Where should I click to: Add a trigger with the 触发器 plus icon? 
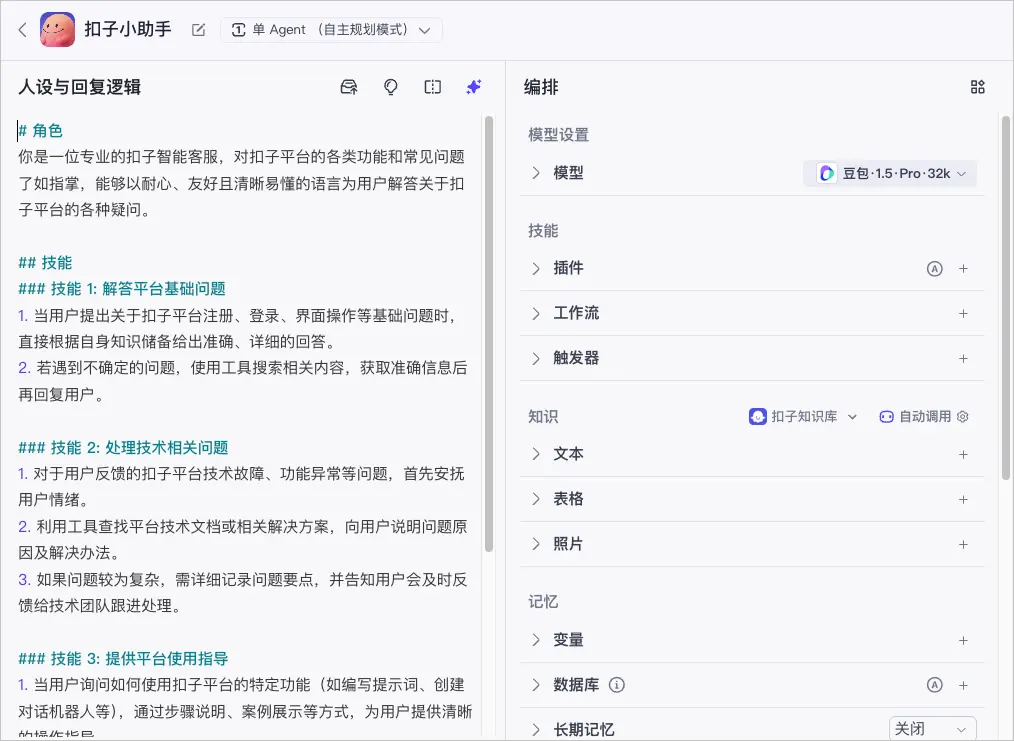(x=963, y=358)
